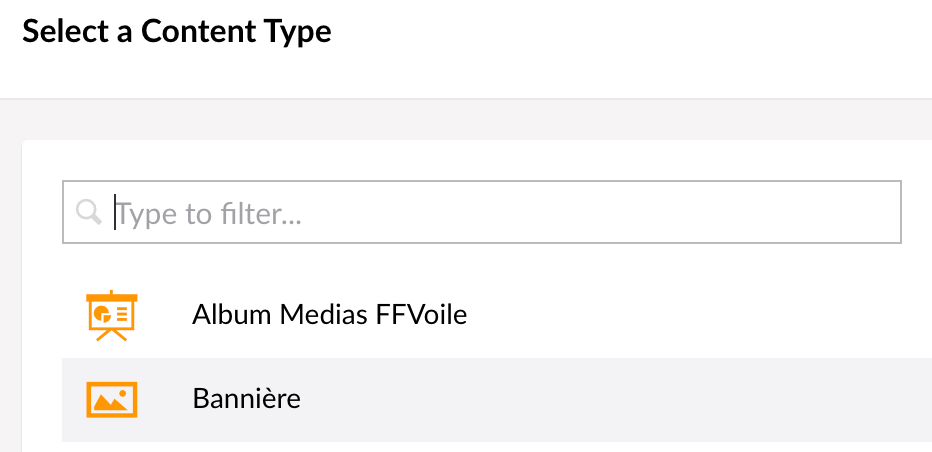Open Album Medias FFVoile via its label
932x452 pixels.
[329, 315]
